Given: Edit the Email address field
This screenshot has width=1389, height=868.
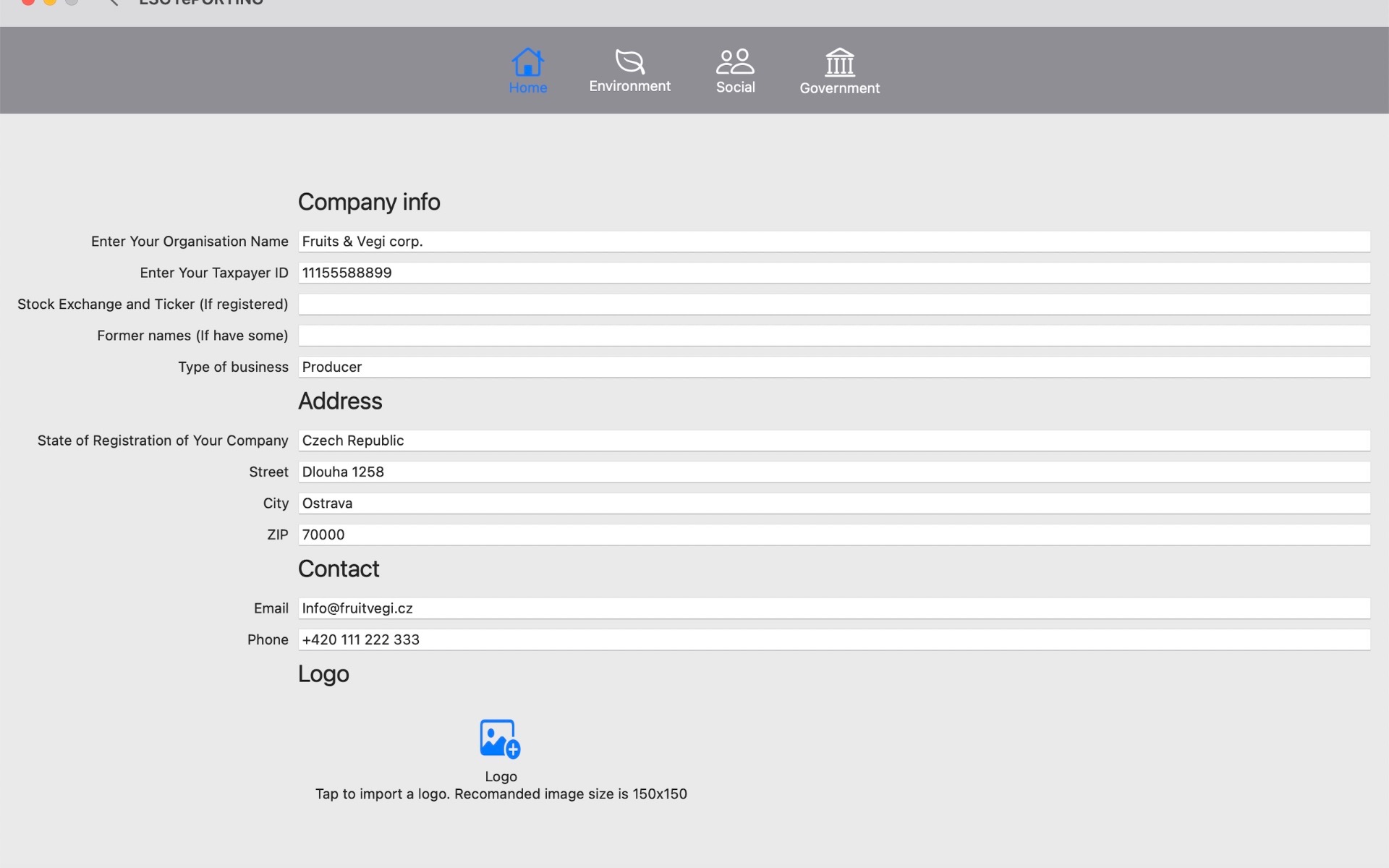Looking at the screenshot, I should click(833, 608).
